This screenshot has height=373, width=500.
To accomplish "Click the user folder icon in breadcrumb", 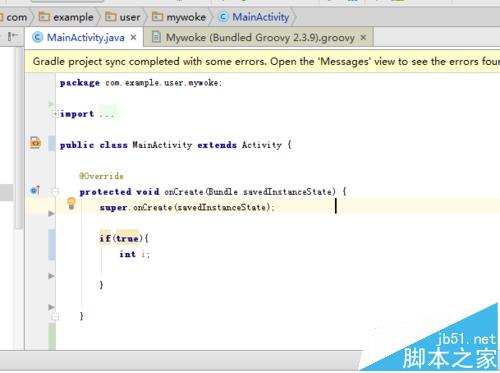I will 111,17.
